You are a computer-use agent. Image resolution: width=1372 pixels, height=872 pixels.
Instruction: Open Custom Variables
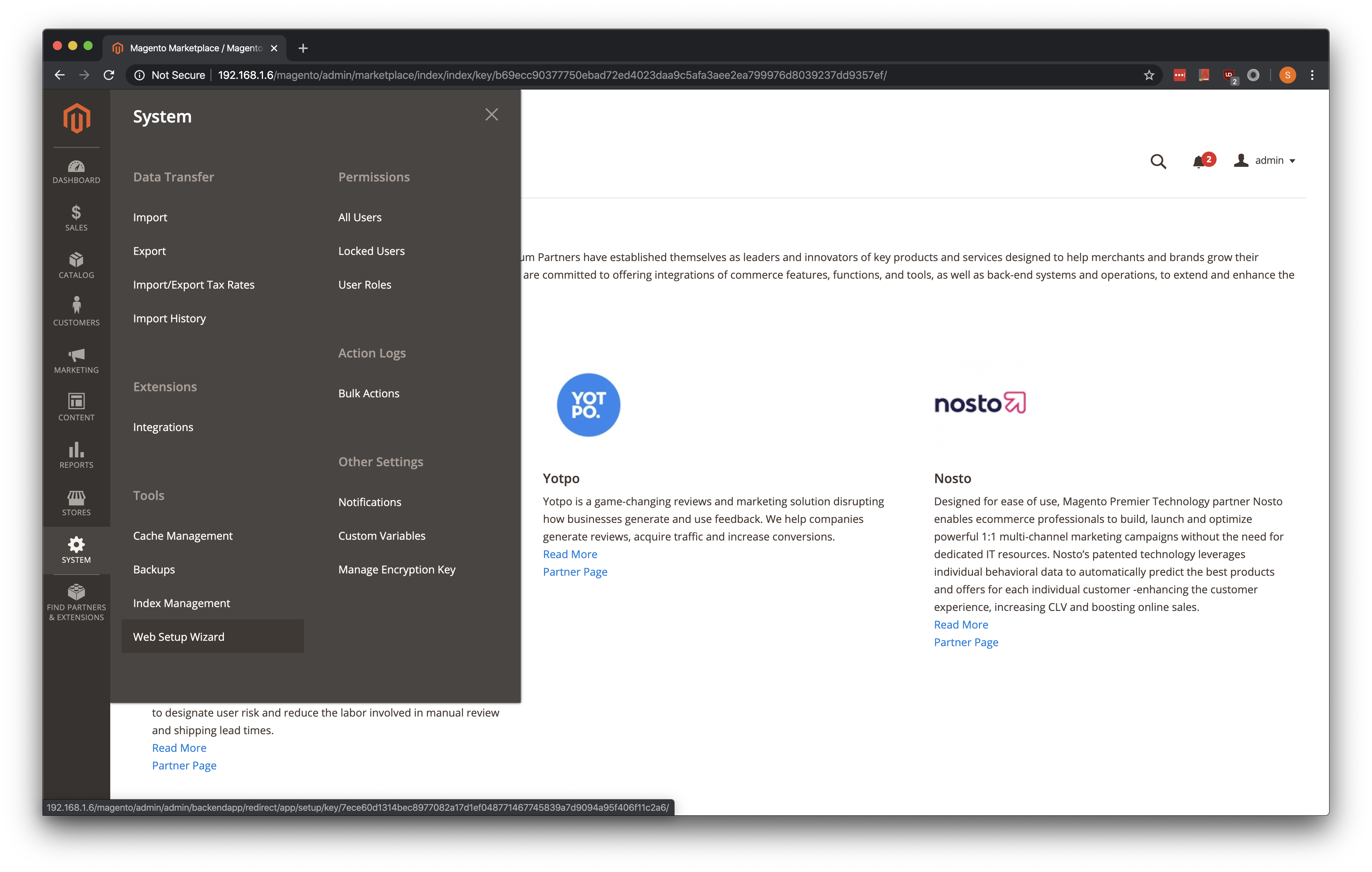click(382, 536)
